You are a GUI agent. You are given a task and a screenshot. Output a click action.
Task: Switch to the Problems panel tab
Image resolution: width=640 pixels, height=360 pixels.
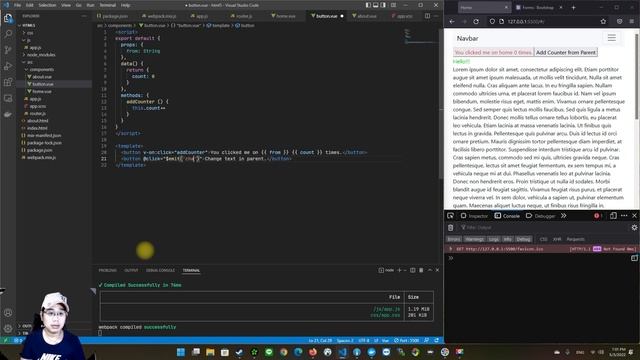(x=107, y=270)
